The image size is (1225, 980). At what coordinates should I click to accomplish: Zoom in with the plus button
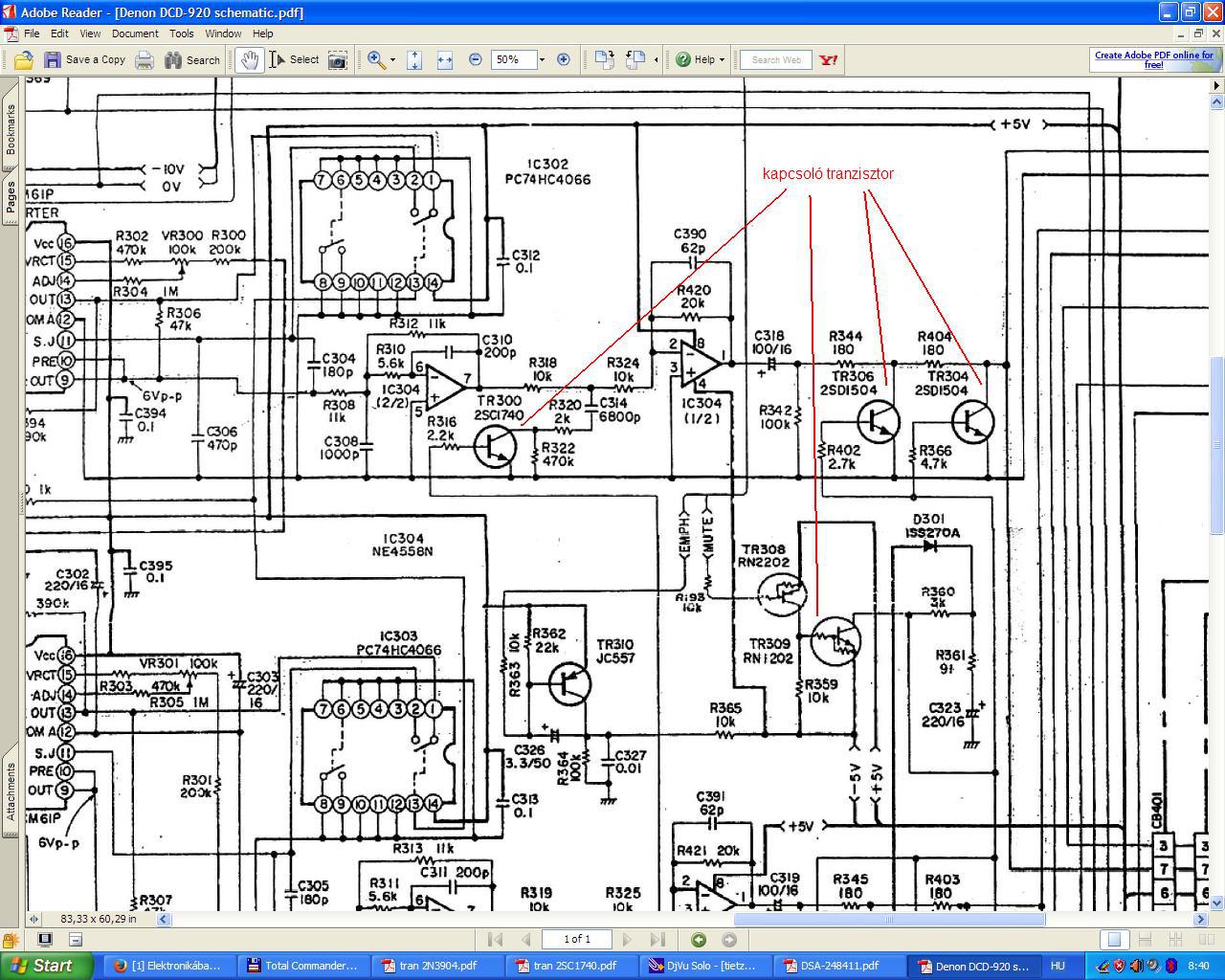564,59
